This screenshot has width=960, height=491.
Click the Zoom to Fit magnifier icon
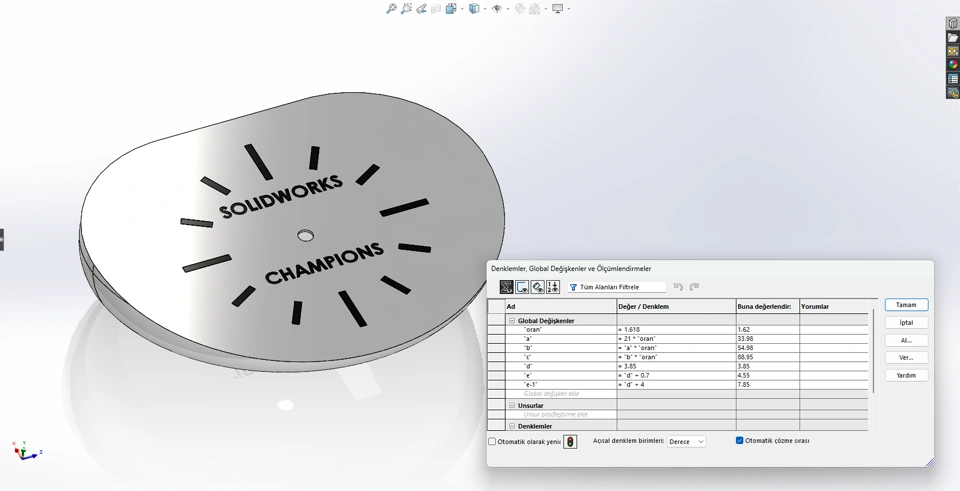coord(391,9)
